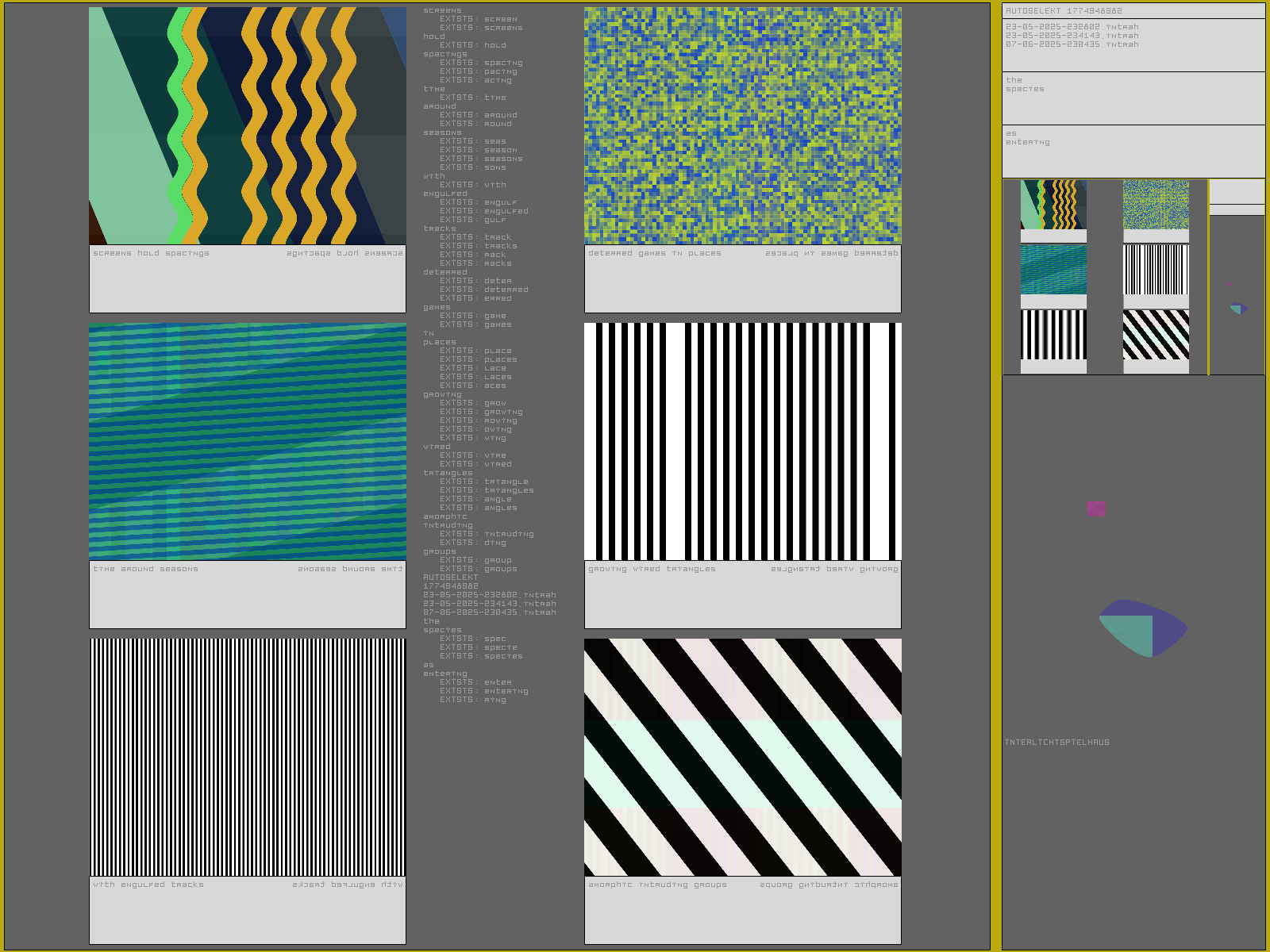Click the INTERLICHTSPIELHAUS label
This screenshot has width=1270, height=952.
tap(1057, 743)
